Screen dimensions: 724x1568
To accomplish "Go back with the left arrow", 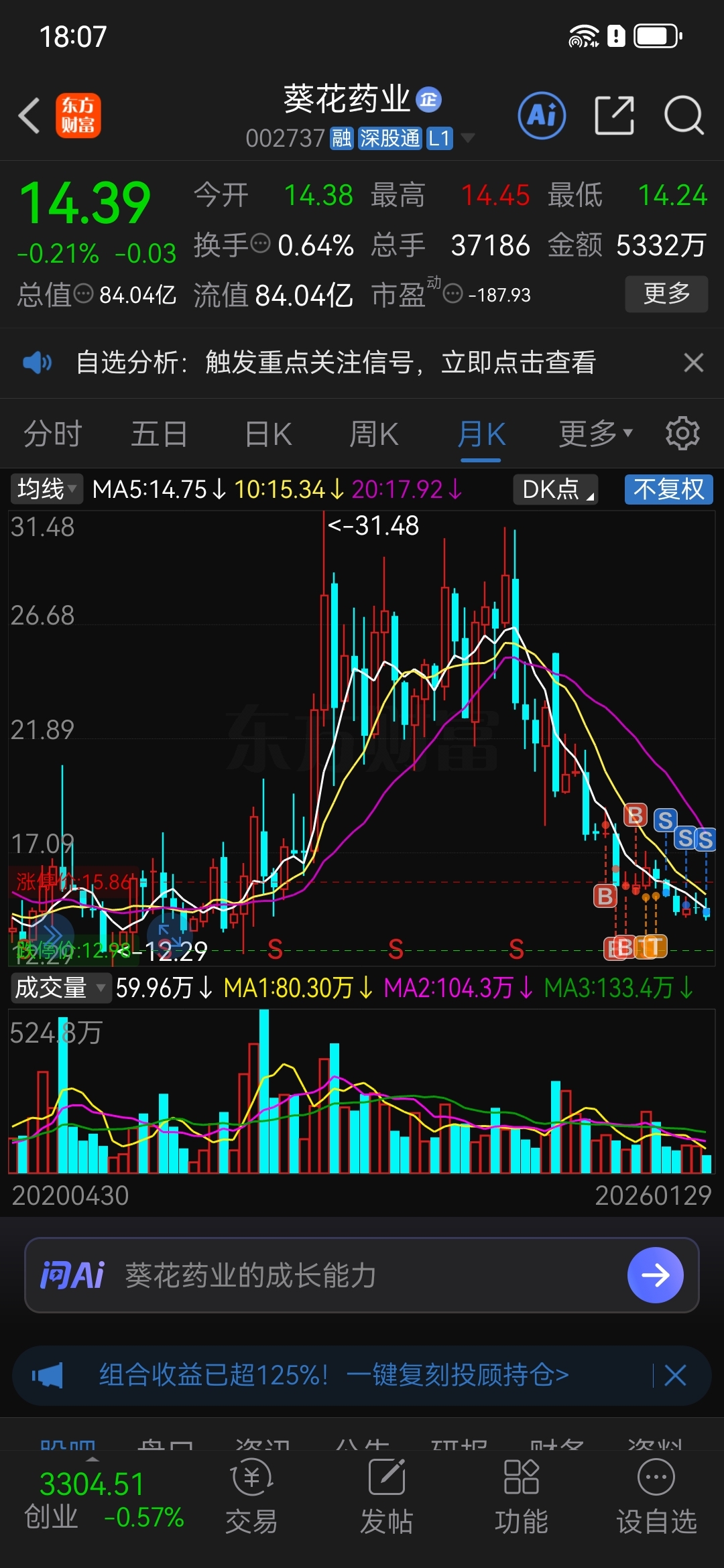I will (29, 115).
